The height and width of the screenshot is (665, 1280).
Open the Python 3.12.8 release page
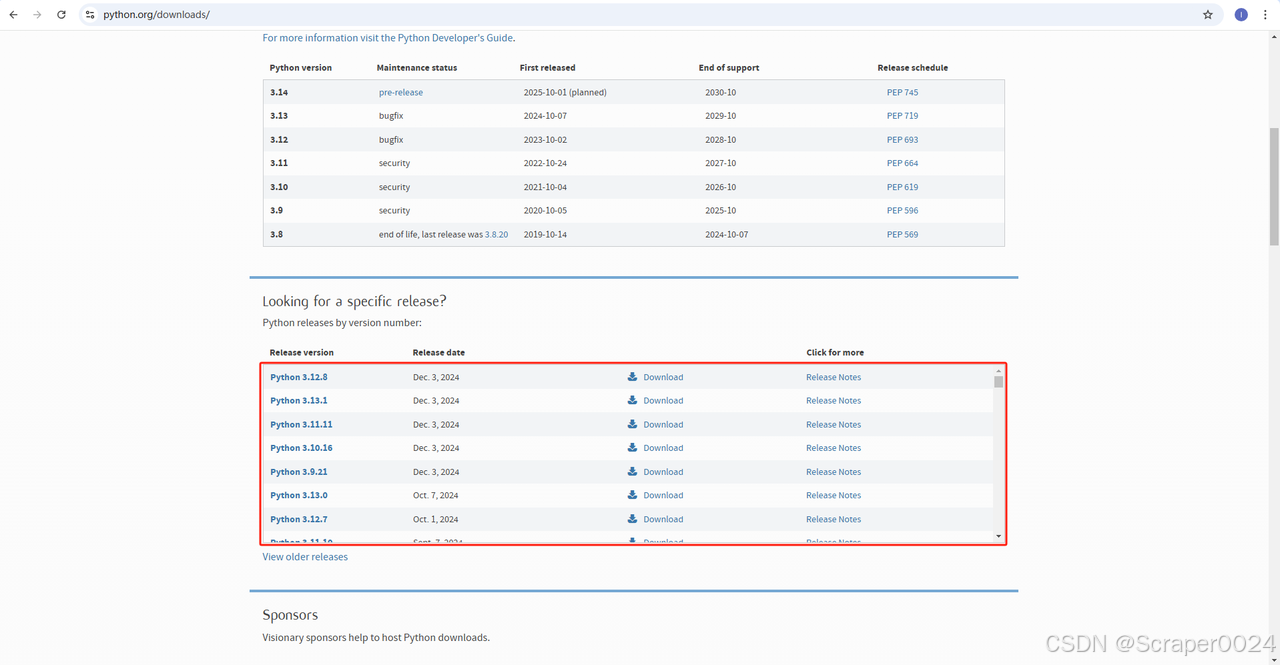299,377
